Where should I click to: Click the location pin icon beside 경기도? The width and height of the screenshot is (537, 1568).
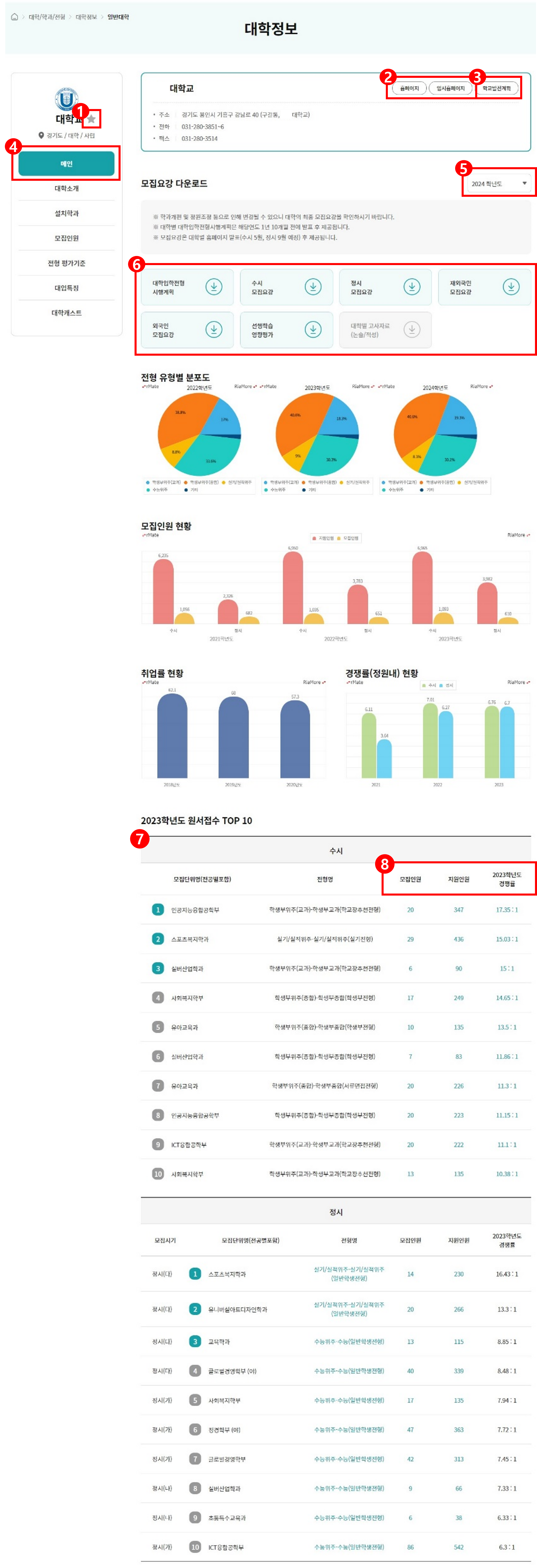click(41, 136)
